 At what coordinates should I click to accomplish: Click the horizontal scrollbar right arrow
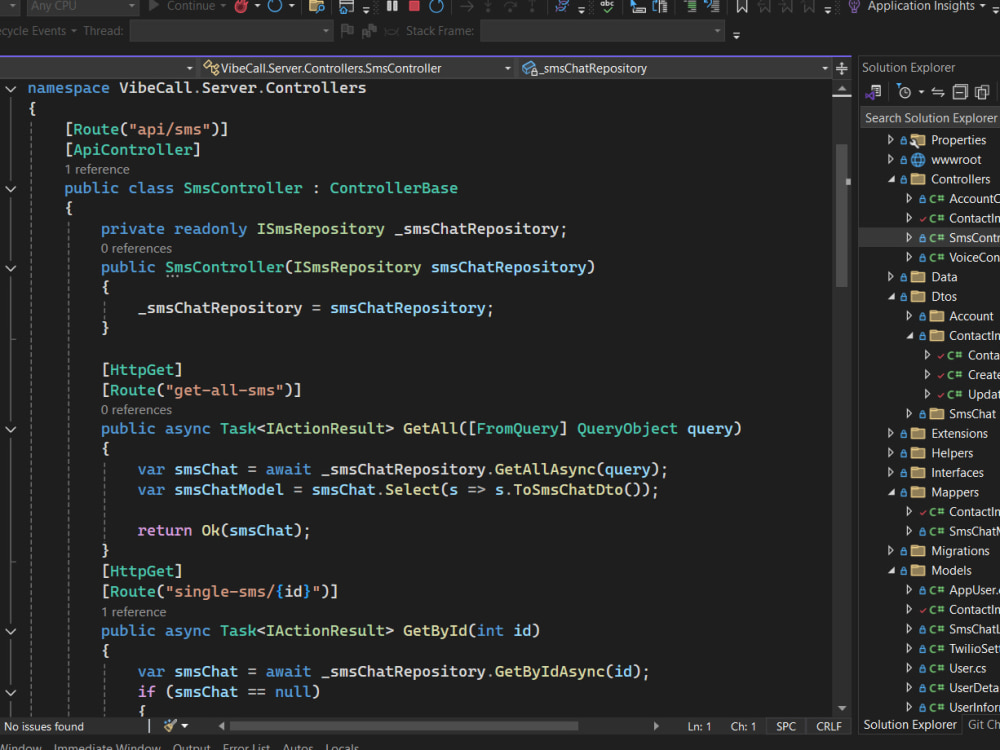(656, 726)
